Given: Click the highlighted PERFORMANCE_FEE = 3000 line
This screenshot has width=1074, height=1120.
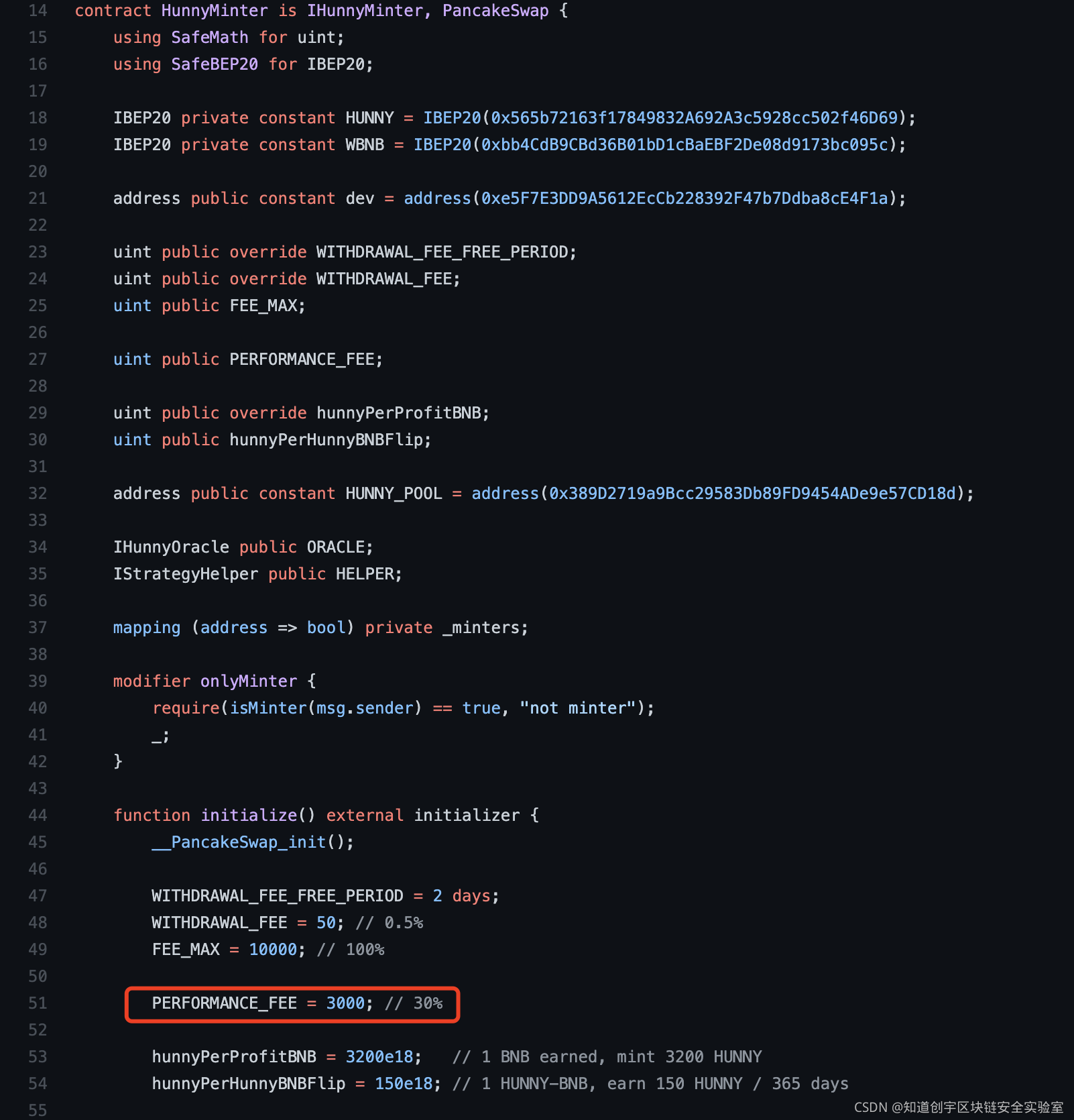Looking at the screenshot, I should pyautogui.click(x=292, y=1004).
